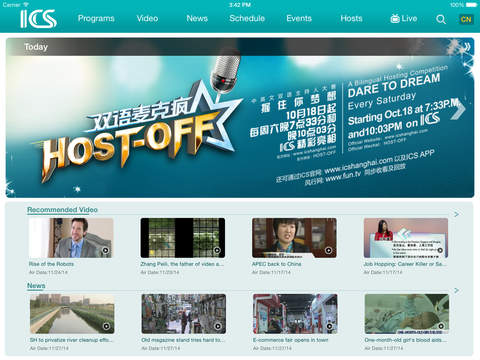The height and width of the screenshot is (360, 480).
Task: Open the Programs menu
Action: point(96,18)
